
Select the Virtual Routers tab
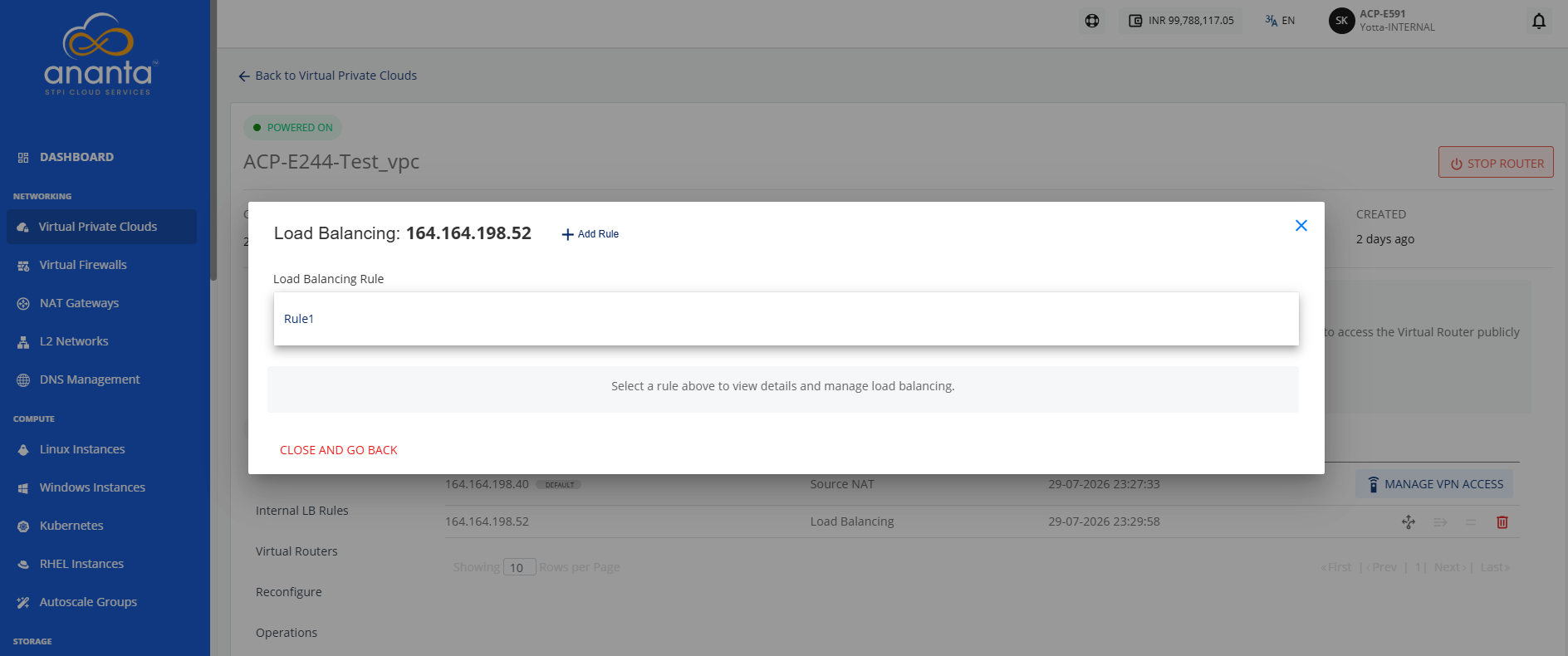pos(296,551)
